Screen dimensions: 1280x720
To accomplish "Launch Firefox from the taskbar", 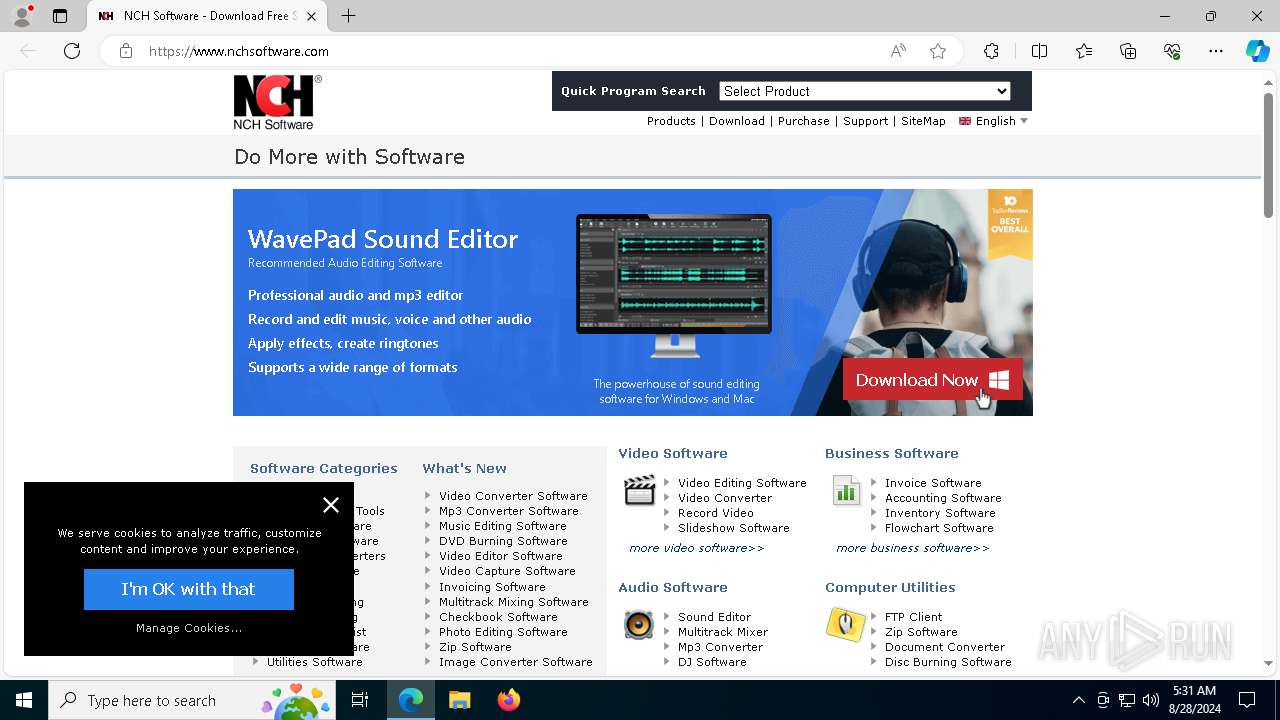I will (x=509, y=700).
